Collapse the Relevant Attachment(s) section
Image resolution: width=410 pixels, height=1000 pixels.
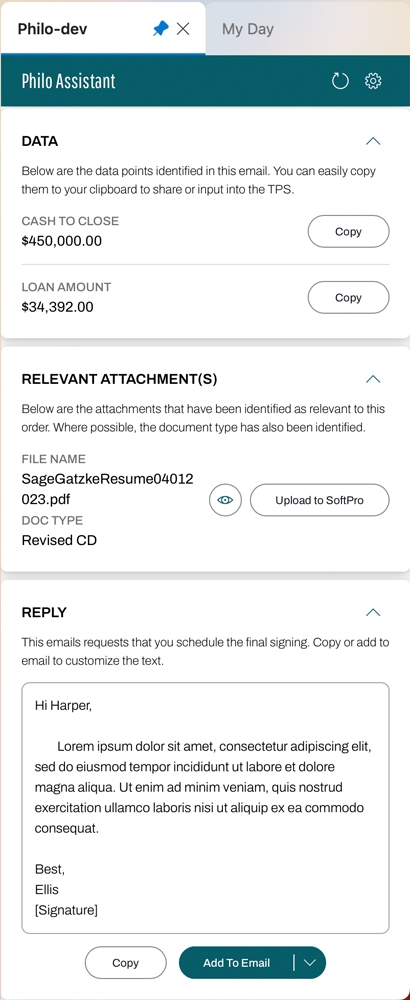point(373,379)
